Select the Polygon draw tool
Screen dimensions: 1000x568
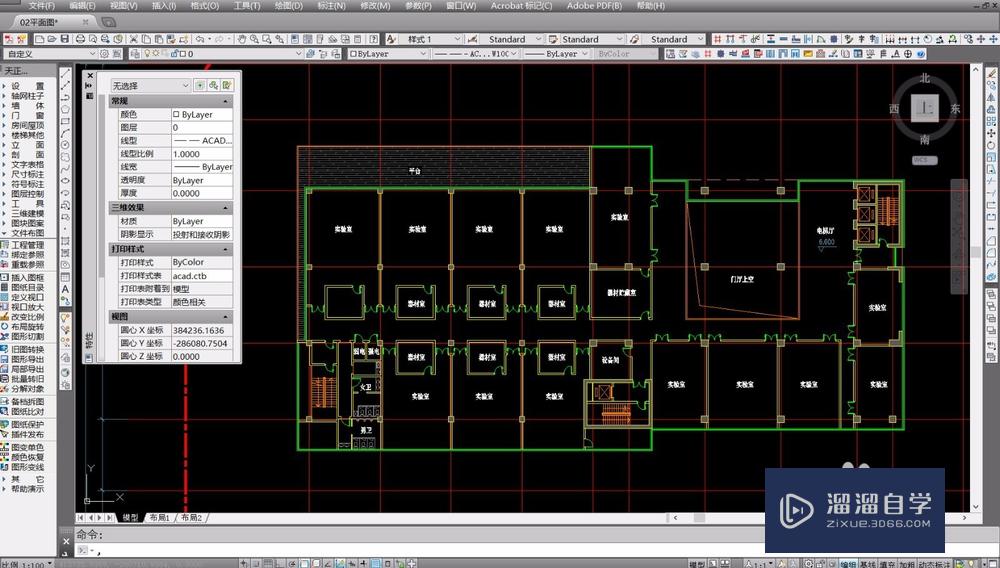point(66,110)
